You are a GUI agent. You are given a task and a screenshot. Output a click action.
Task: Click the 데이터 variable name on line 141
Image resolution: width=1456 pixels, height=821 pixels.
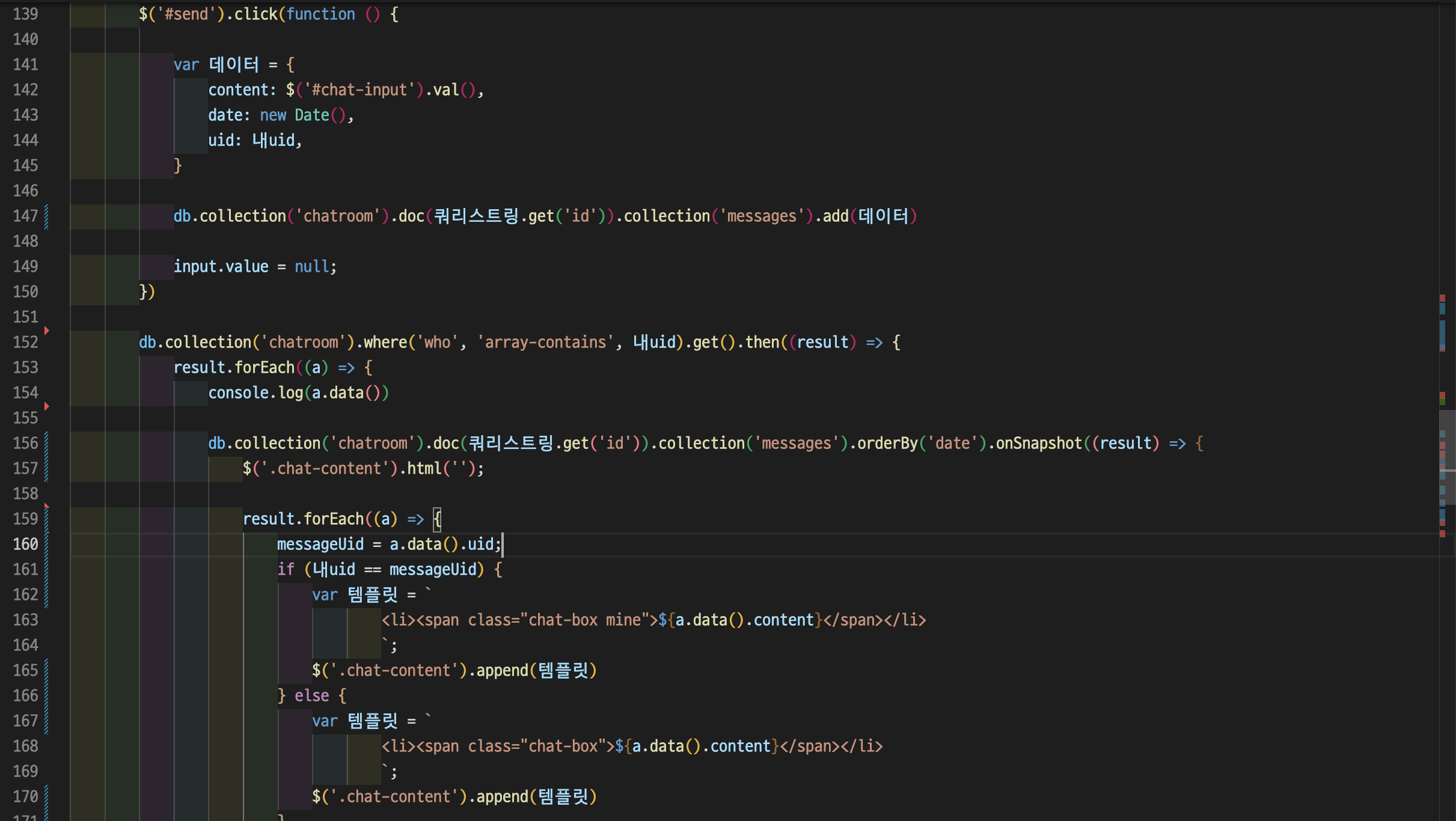click(x=234, y=65)
